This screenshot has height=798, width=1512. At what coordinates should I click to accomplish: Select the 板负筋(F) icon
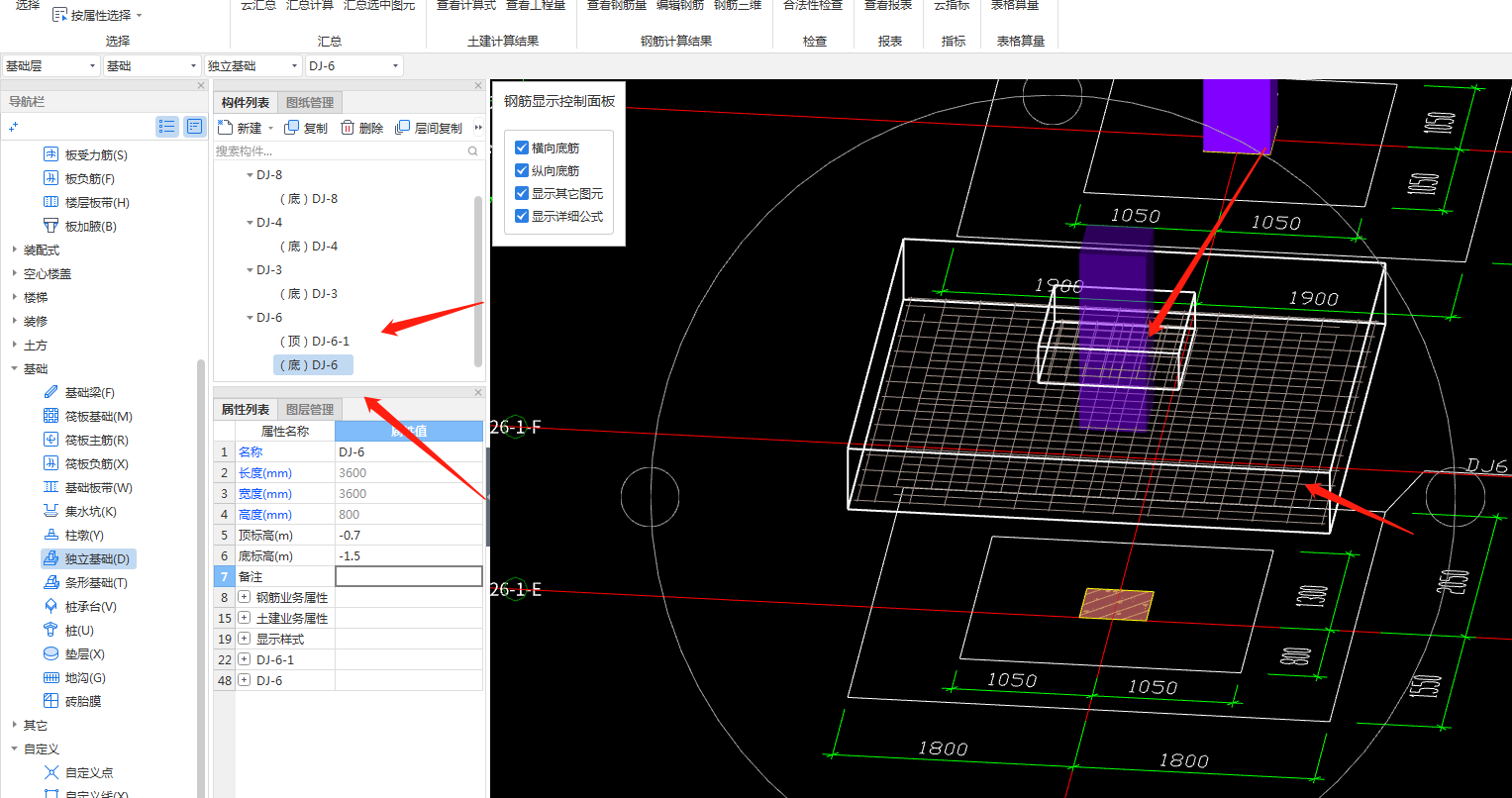pos(50,178)
